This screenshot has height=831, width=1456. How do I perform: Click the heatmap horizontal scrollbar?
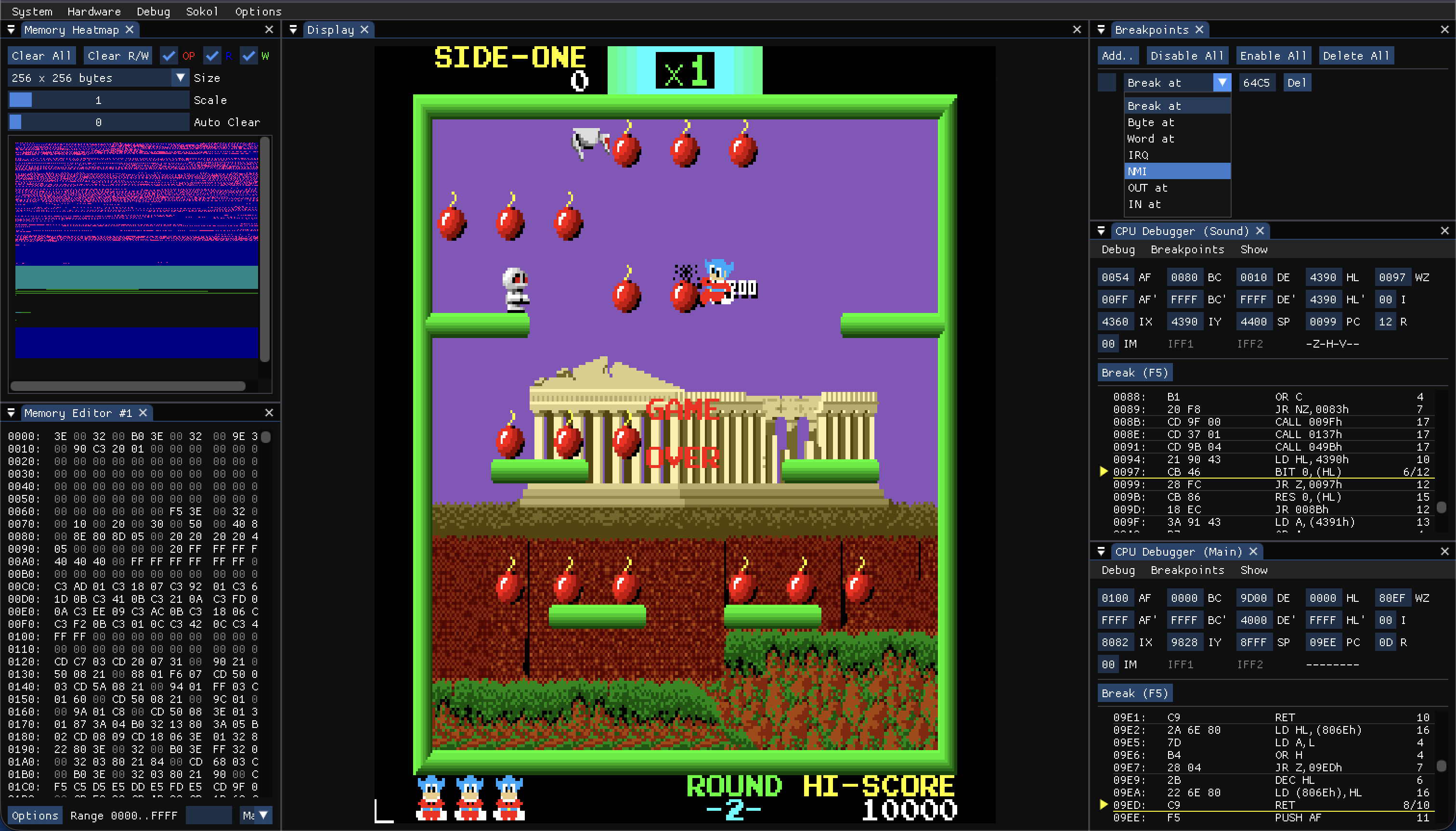[128, 387]
